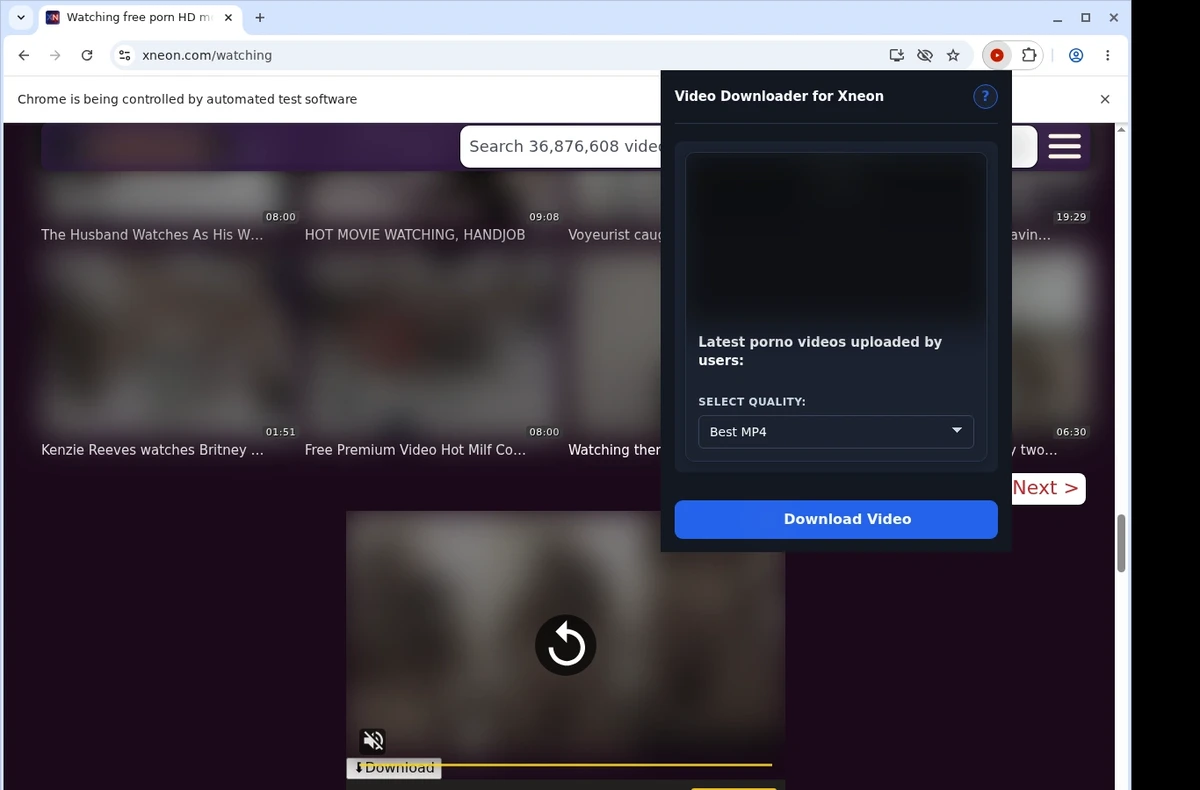Open the thumbnail with 01:51 duration
The width and height of the screenshot is (1200, 790).
tap(167, 345)
